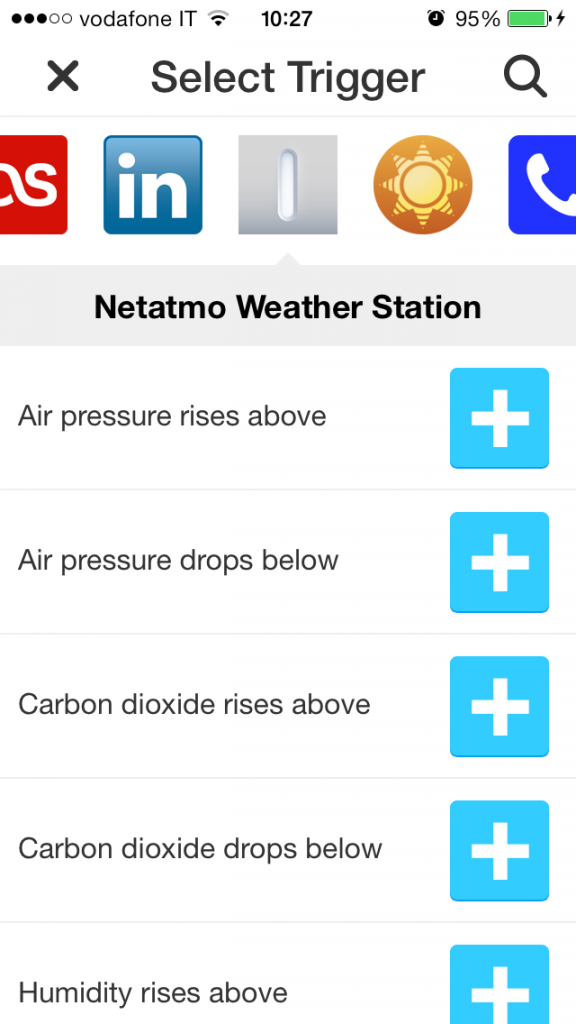Add the Air pressure rises above trigger
Viewport: 576px width, 1024px height.
tap(498, 418)
